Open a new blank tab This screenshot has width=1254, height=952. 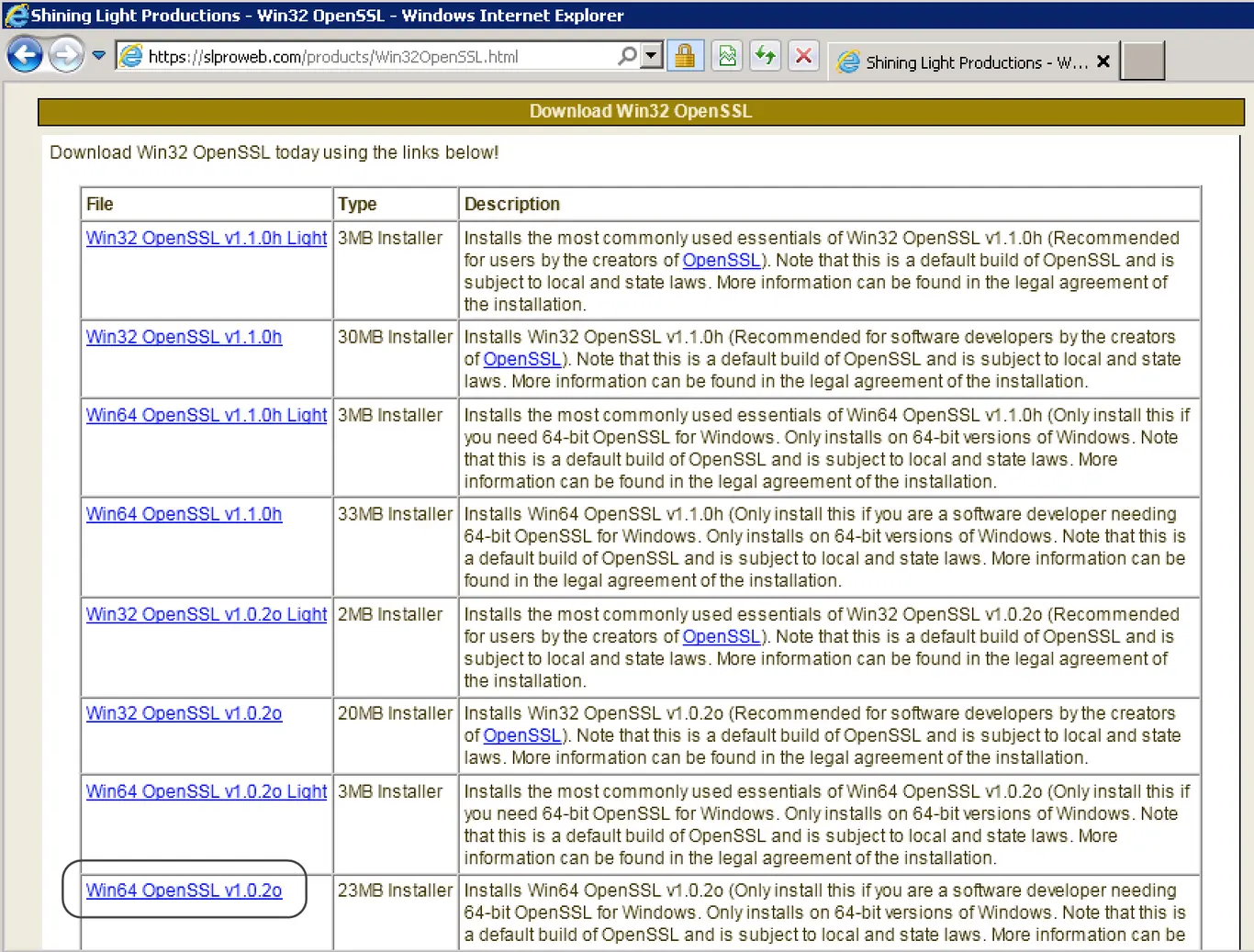coord(1143,61)
